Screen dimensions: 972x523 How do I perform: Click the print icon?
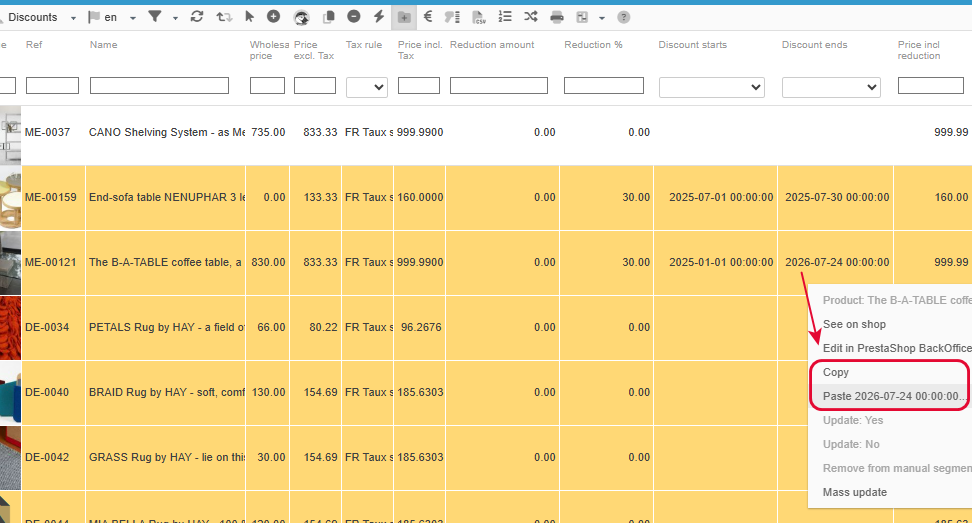(557, 17)
